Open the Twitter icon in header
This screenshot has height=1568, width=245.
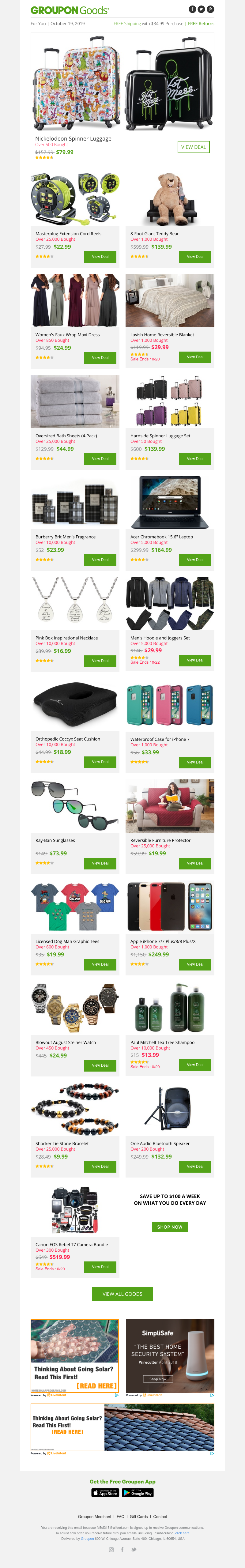click(201, 9)
